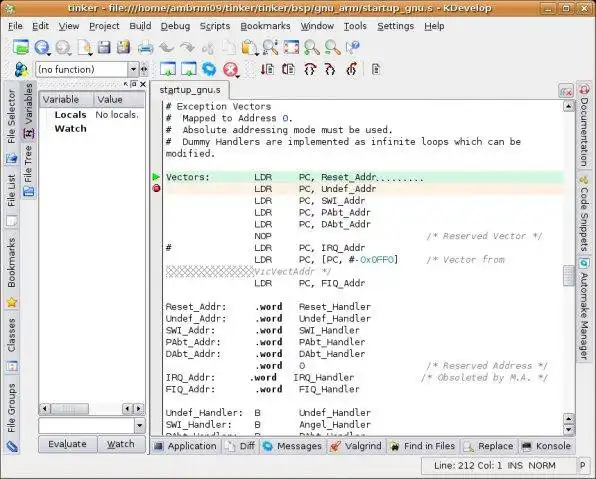Open the Automake Manager side panel tab

[x=584, y=309]
